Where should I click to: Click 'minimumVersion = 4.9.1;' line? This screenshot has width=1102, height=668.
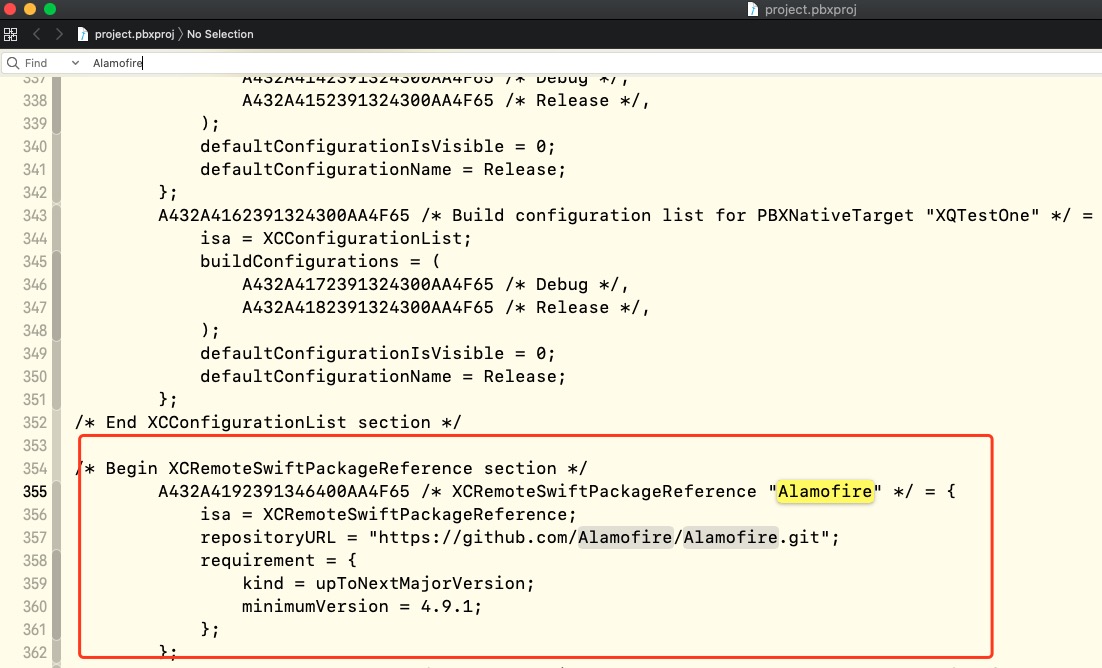pos(362,606)
